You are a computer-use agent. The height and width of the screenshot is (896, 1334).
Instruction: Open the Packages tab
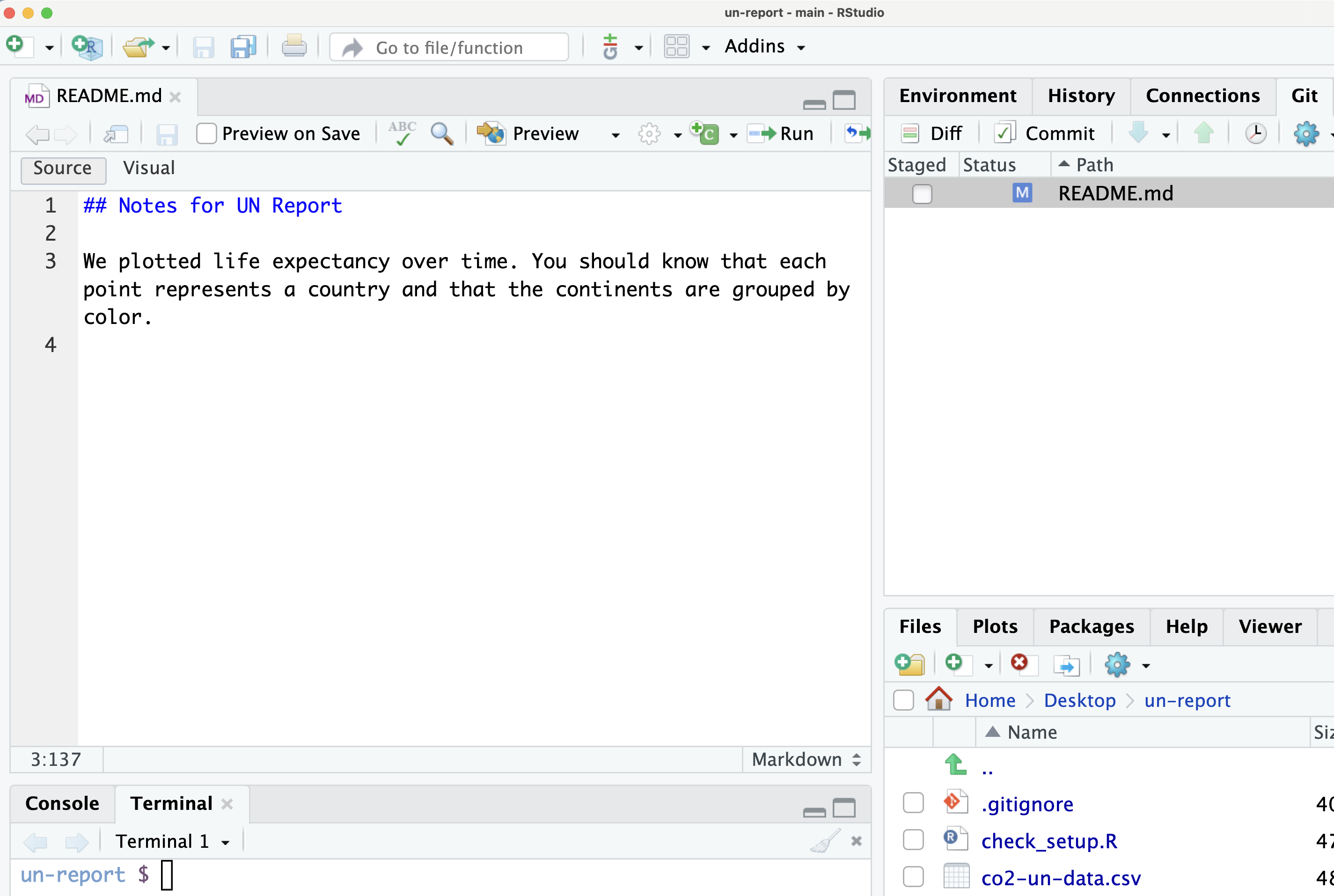click(x=1091, y=627)
